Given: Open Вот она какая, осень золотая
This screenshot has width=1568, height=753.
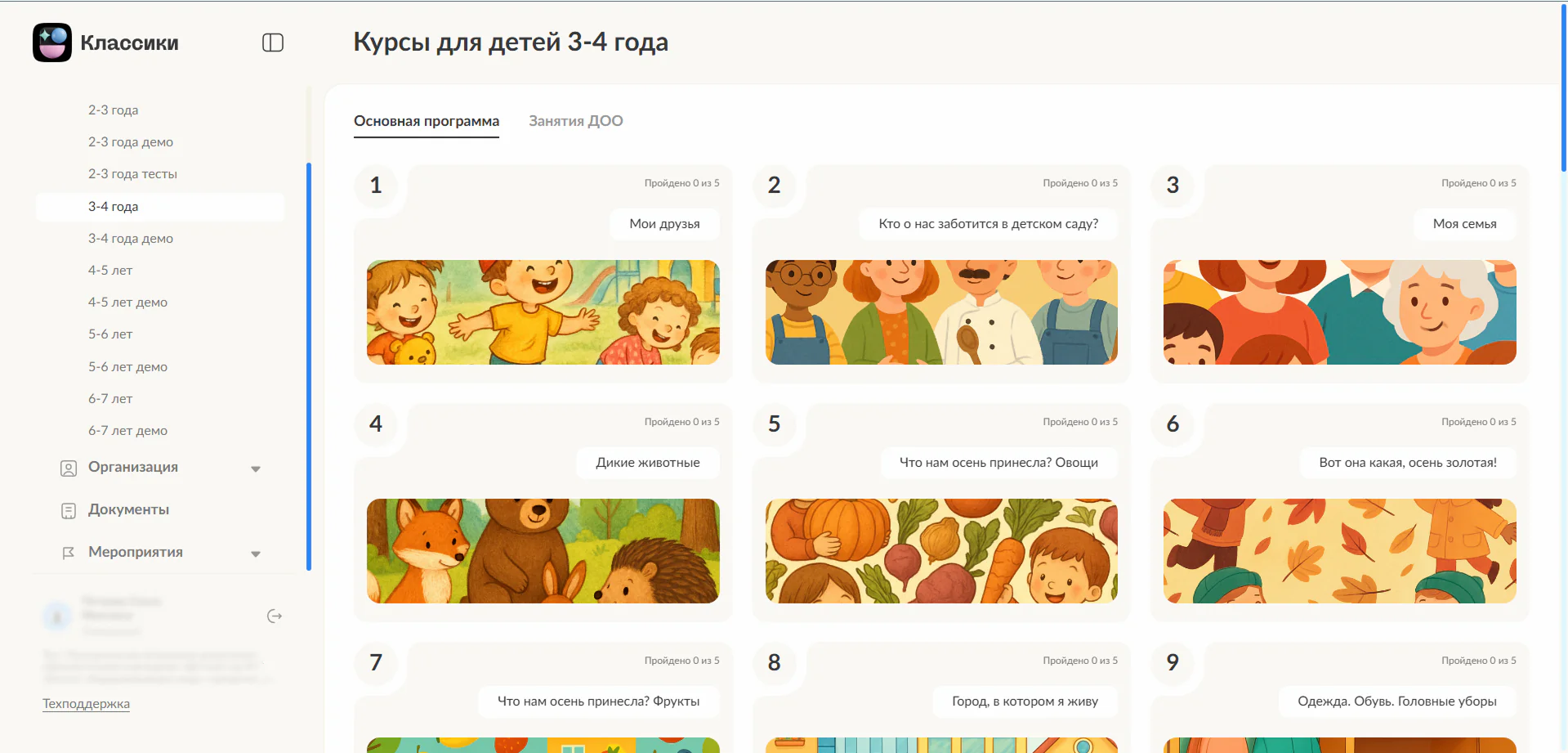Looking at the screenshot, I should click(1407, 462).
